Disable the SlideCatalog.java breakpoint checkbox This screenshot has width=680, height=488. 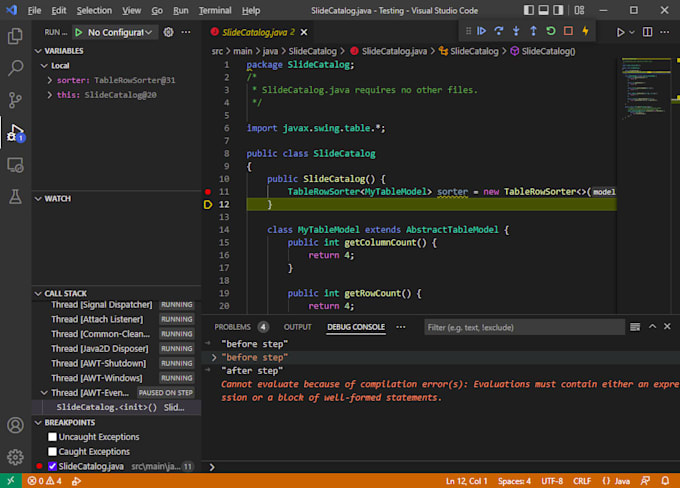coord(52,466)
